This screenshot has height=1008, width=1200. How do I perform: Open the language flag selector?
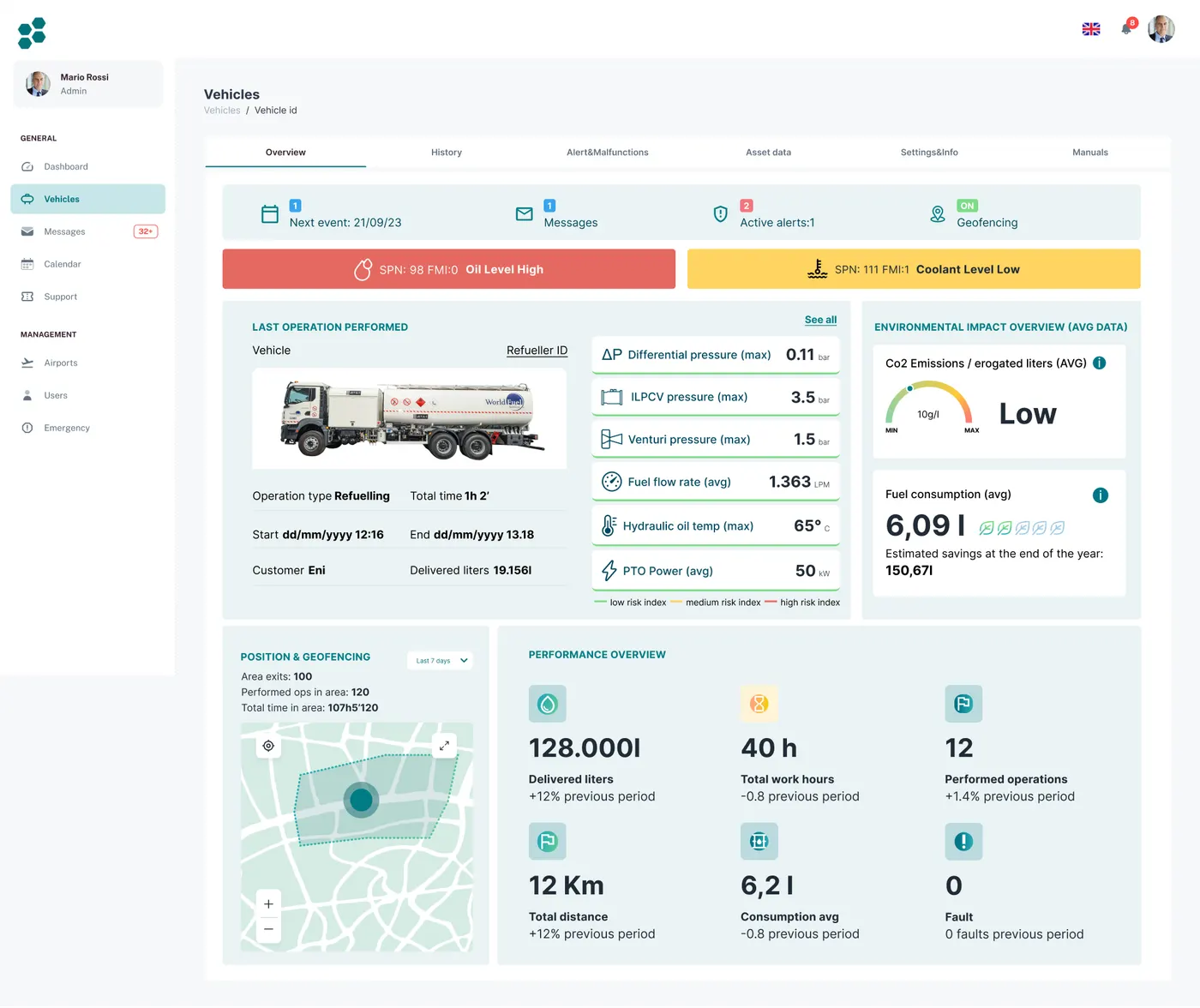click(1091, 29)
